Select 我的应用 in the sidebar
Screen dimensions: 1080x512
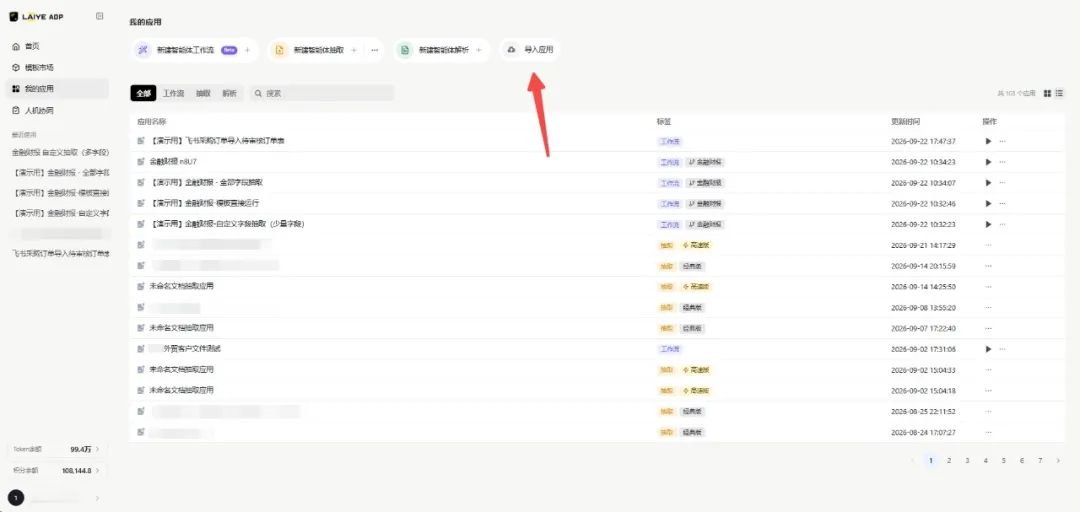(x=58, y=89)
